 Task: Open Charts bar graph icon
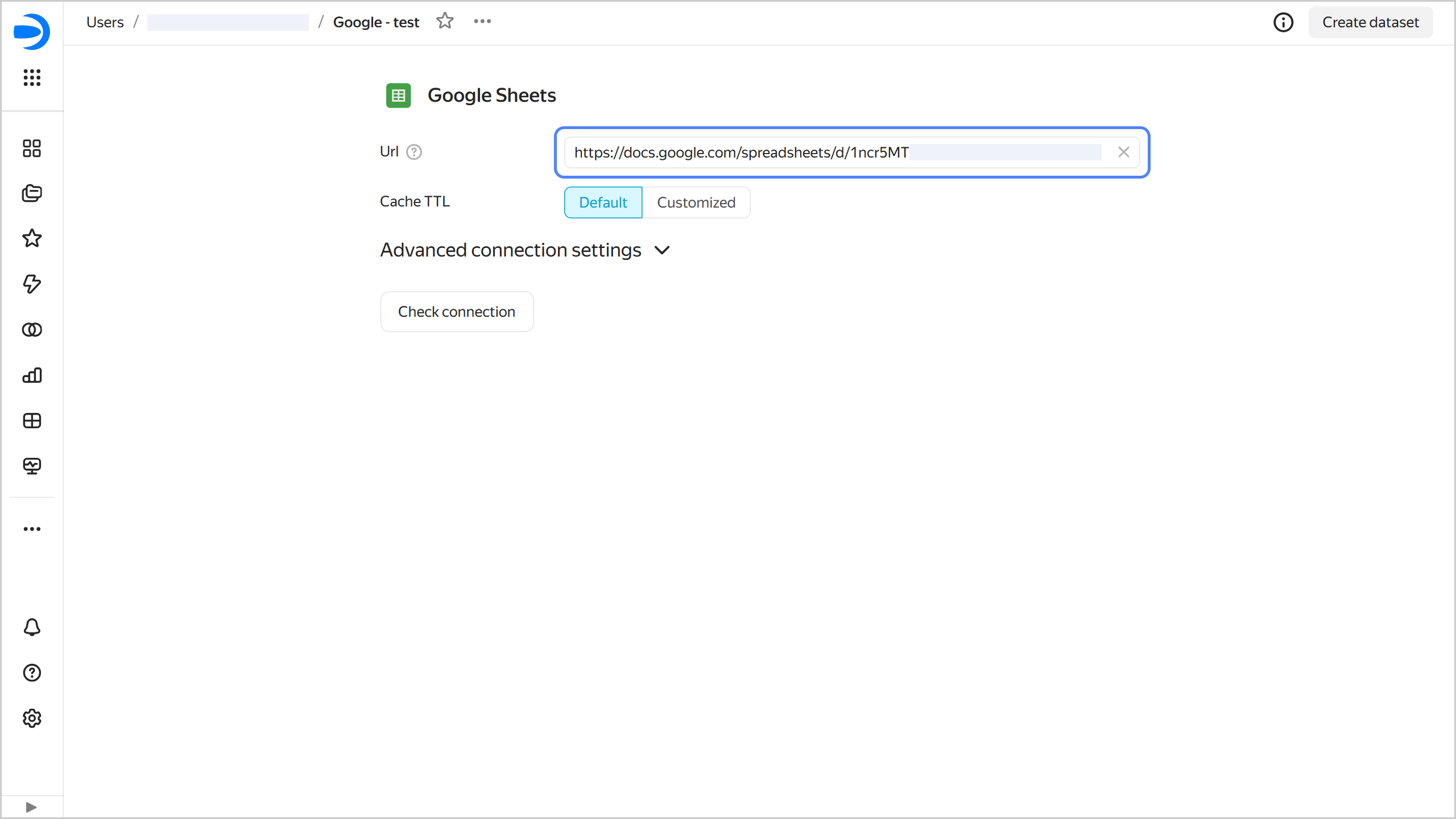click(x=32, y=375)
